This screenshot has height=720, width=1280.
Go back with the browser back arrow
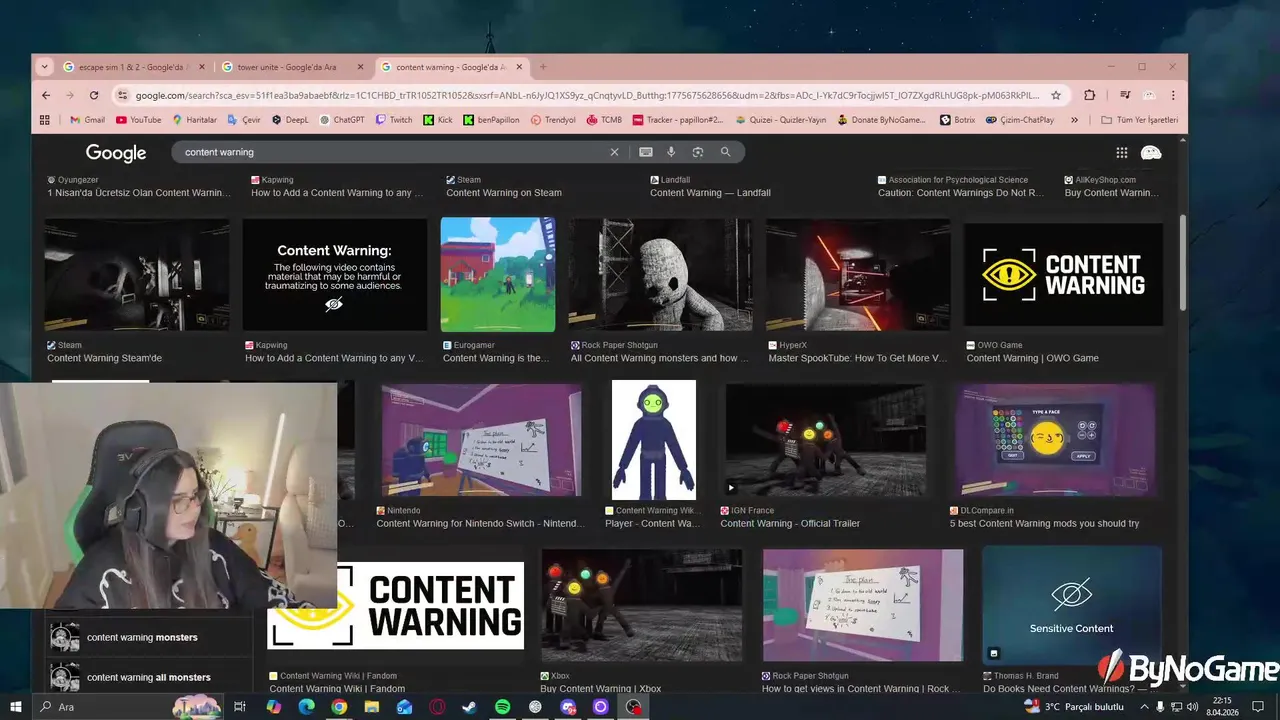pos(46,95)
